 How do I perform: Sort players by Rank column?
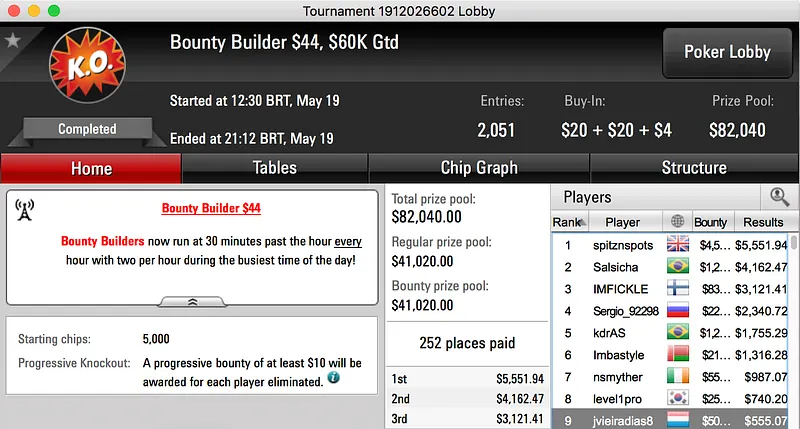click(x=567, y=222)
